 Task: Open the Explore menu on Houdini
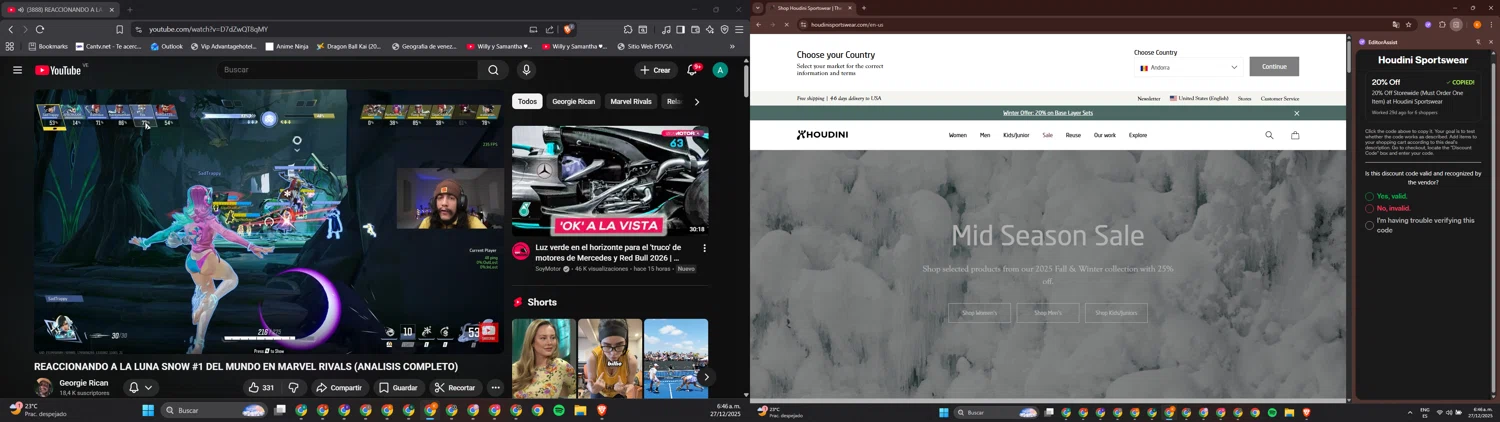1138,135
